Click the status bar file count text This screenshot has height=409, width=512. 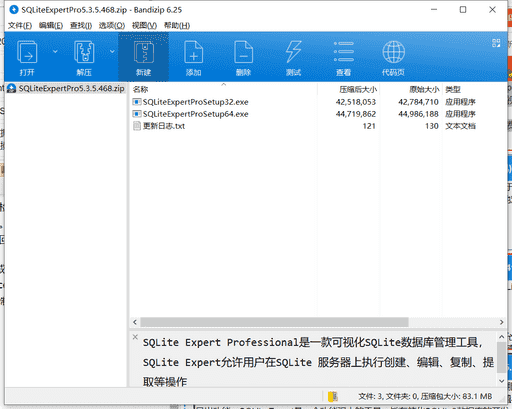(x=425, y=396)
